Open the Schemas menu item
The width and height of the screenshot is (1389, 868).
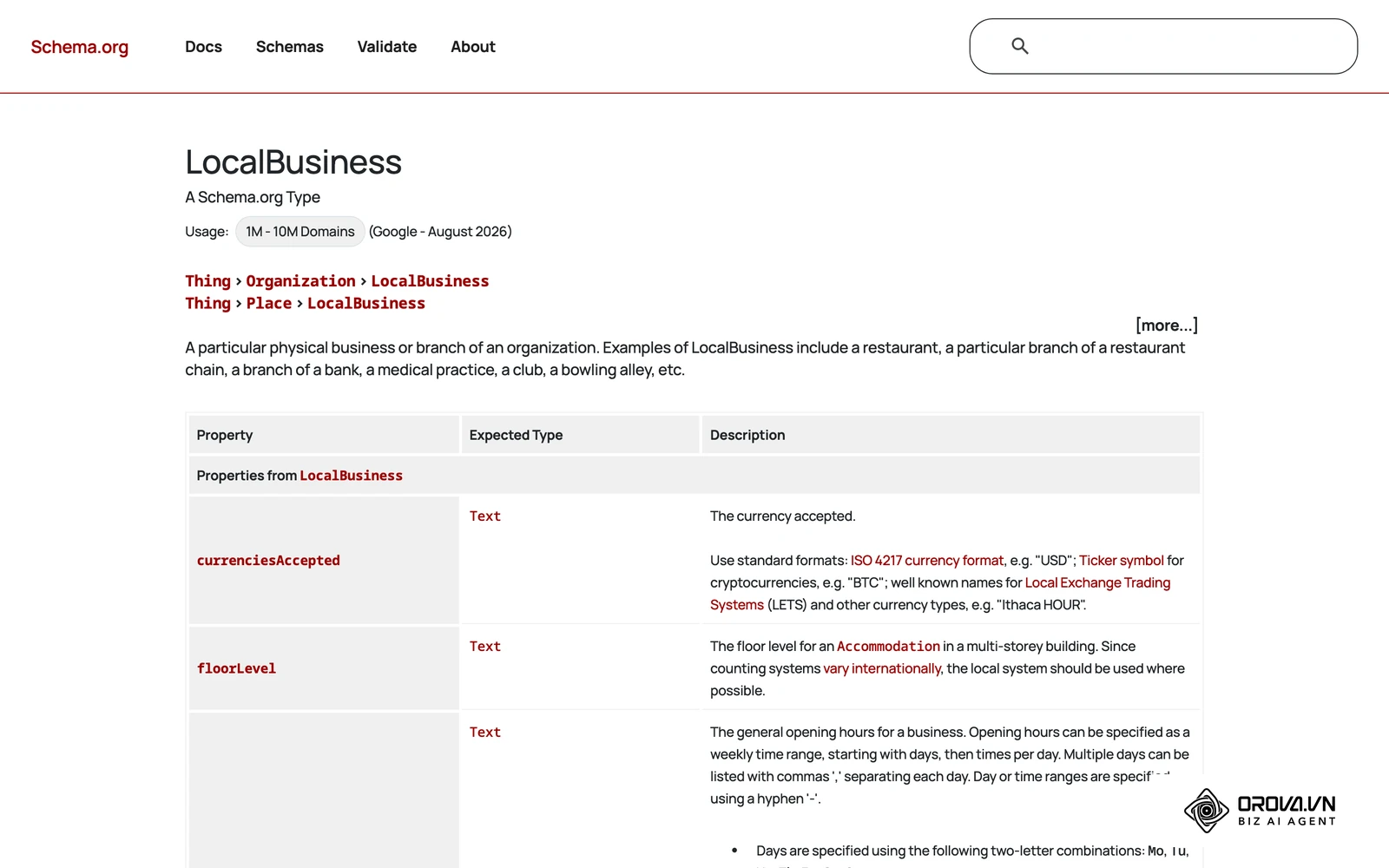click(289, 47)
